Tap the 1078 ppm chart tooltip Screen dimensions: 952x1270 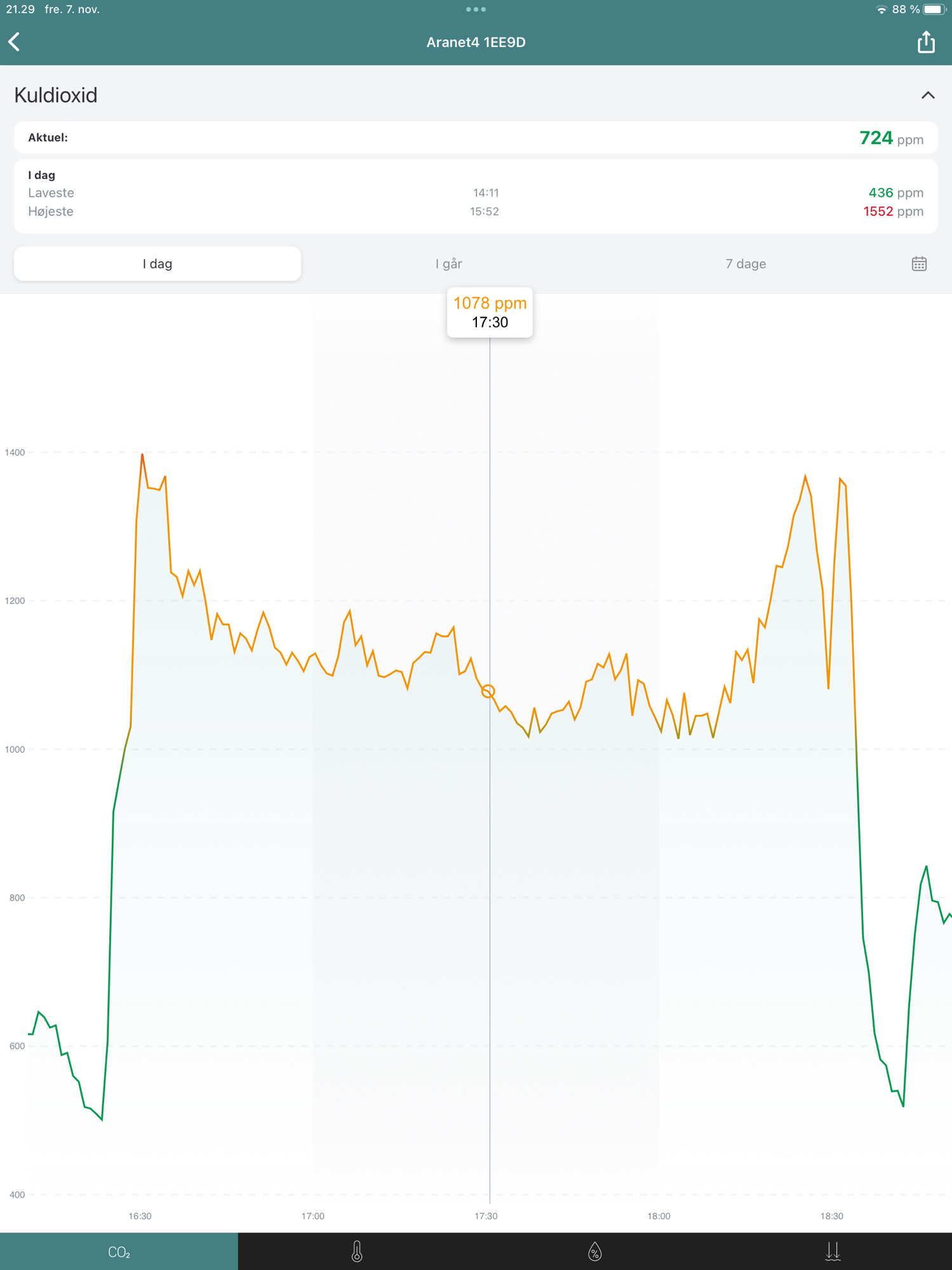pos(490,312)
